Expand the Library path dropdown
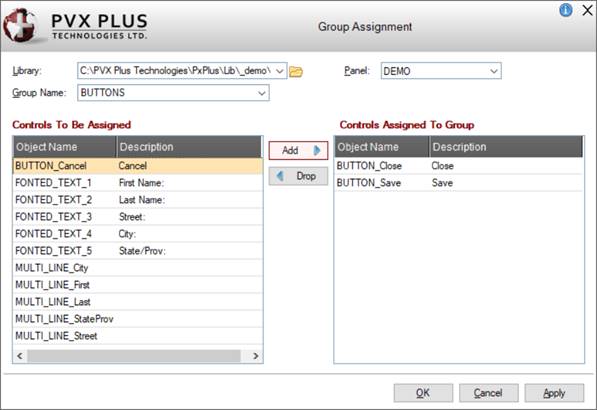The image size is (597, 410). tap(279, 71)
